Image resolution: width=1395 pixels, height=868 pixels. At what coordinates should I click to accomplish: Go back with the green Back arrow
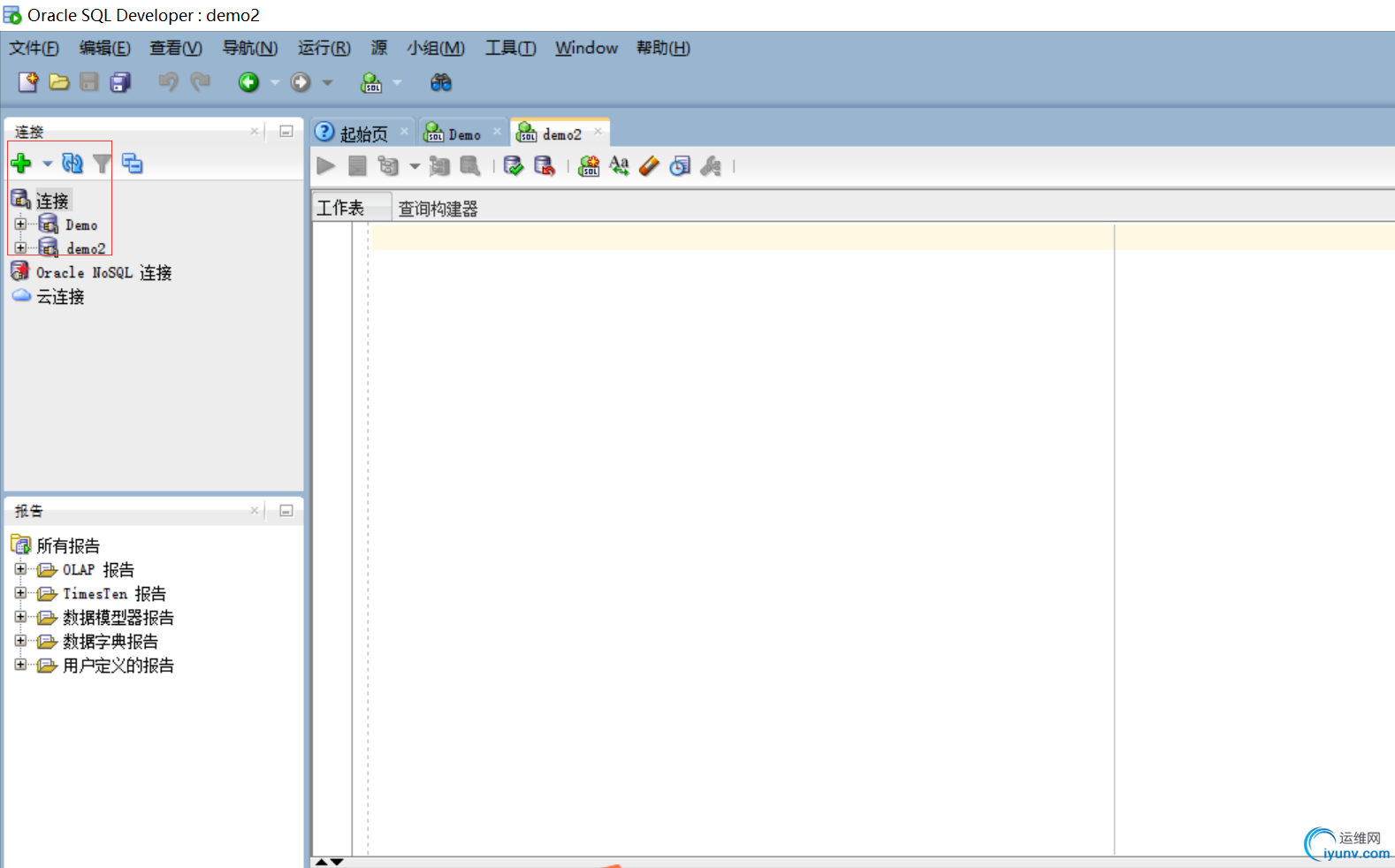pyautogui.click(x=248, y=82)
